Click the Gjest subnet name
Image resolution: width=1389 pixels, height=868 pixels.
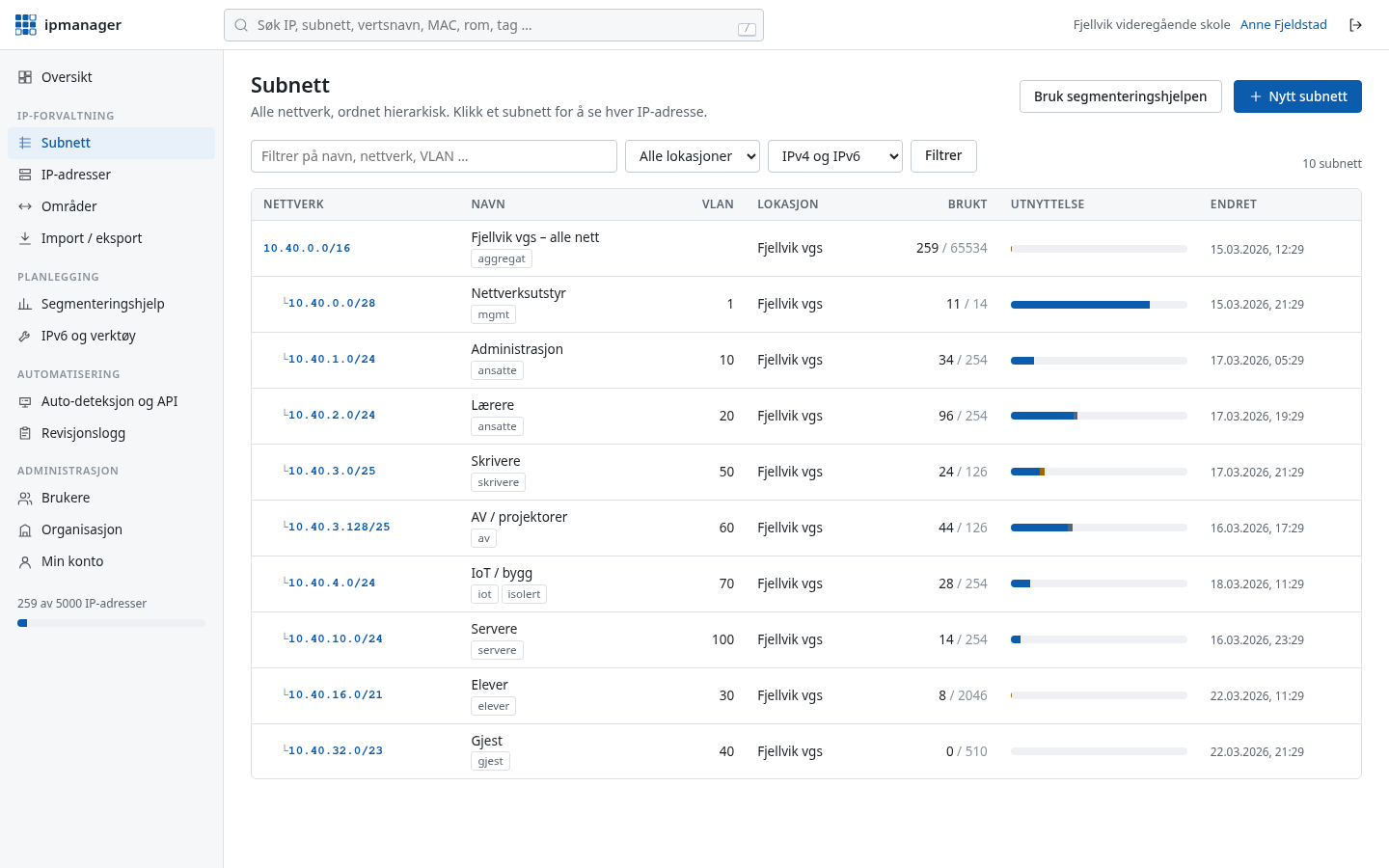coord(486,741)
